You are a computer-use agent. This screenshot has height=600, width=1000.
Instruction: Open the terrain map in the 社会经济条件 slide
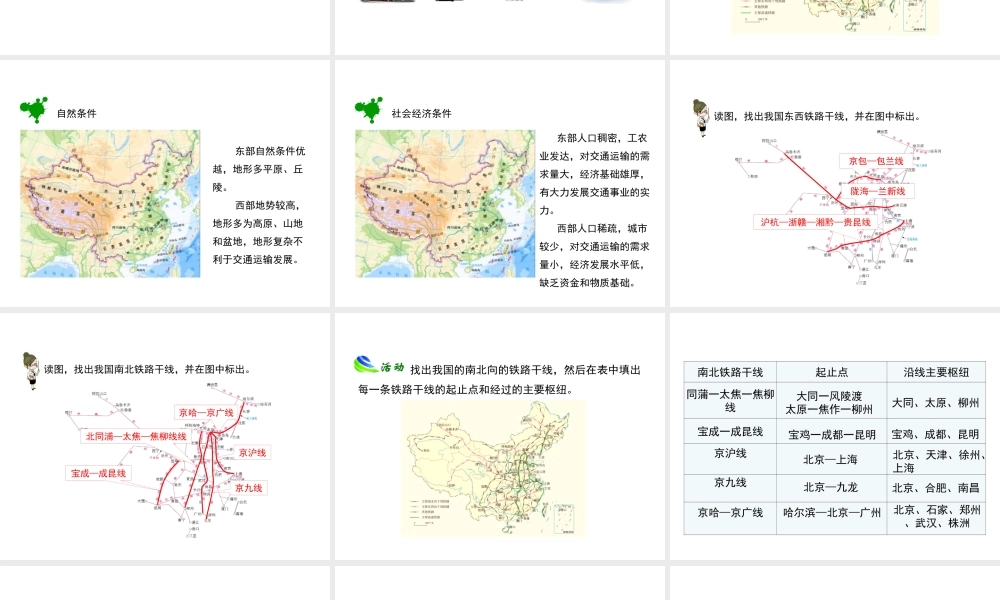tap(445, 203)
